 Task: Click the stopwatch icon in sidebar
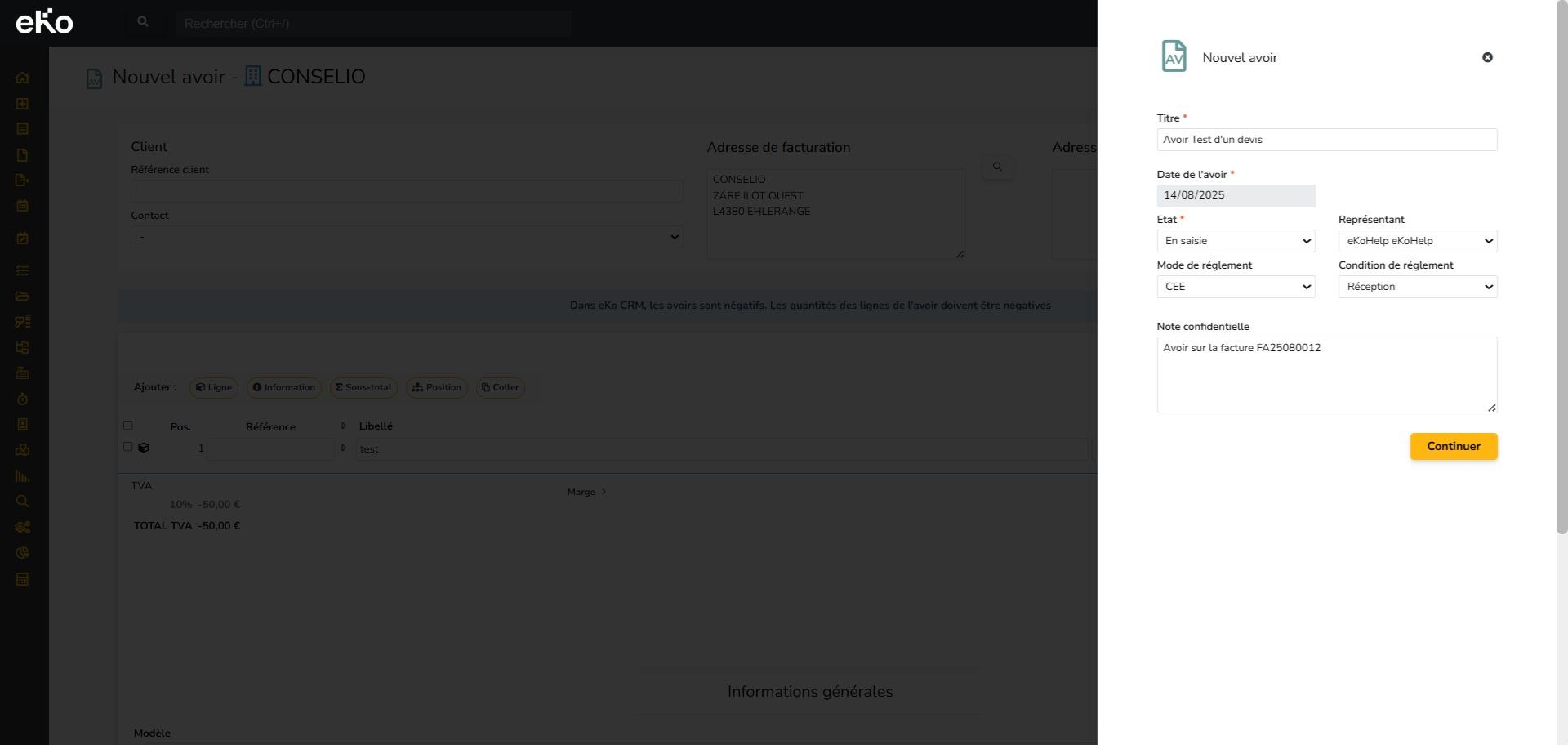pyautogui.click(x=22, y=399)
